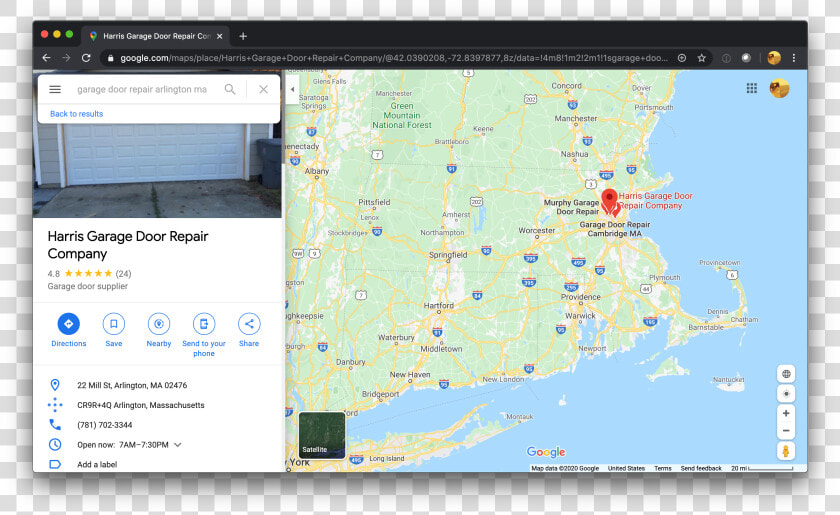Viewport: 840px width, 515px height.
Task: Click the address pin icon
Action: tap(55, 385)
